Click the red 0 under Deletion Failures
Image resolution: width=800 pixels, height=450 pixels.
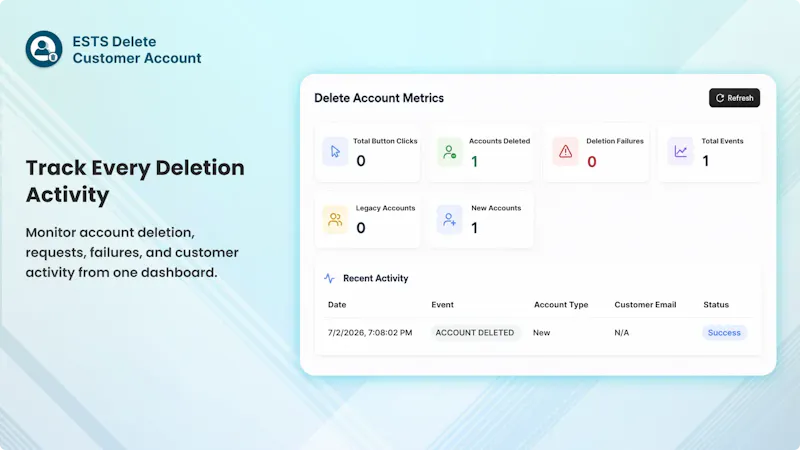(x=592, y=162)
